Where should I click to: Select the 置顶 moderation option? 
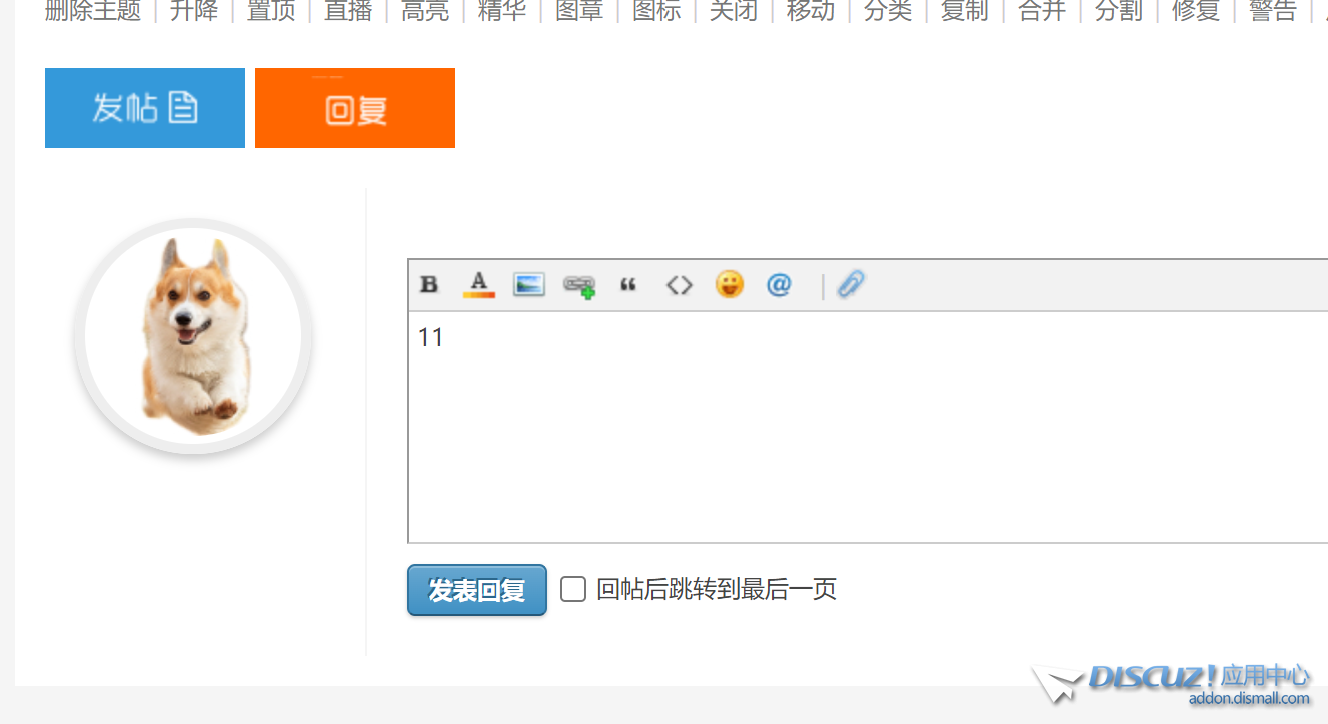[x=270, y=13]
